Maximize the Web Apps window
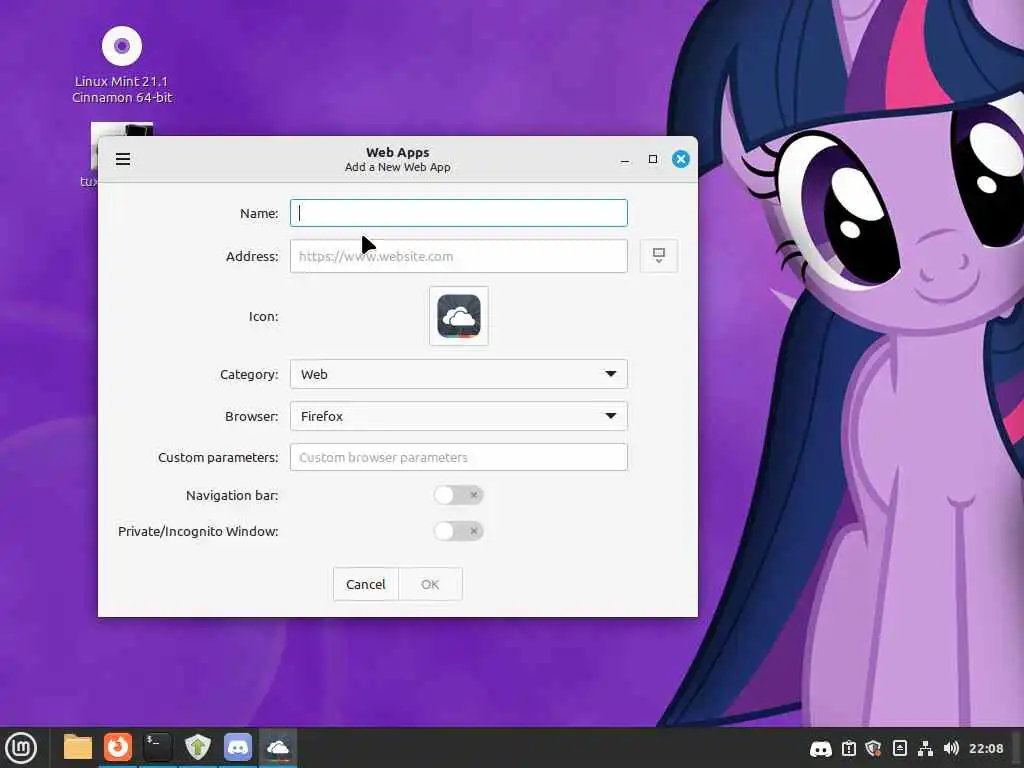1024x768 pixels. click(x=652, y=159)
